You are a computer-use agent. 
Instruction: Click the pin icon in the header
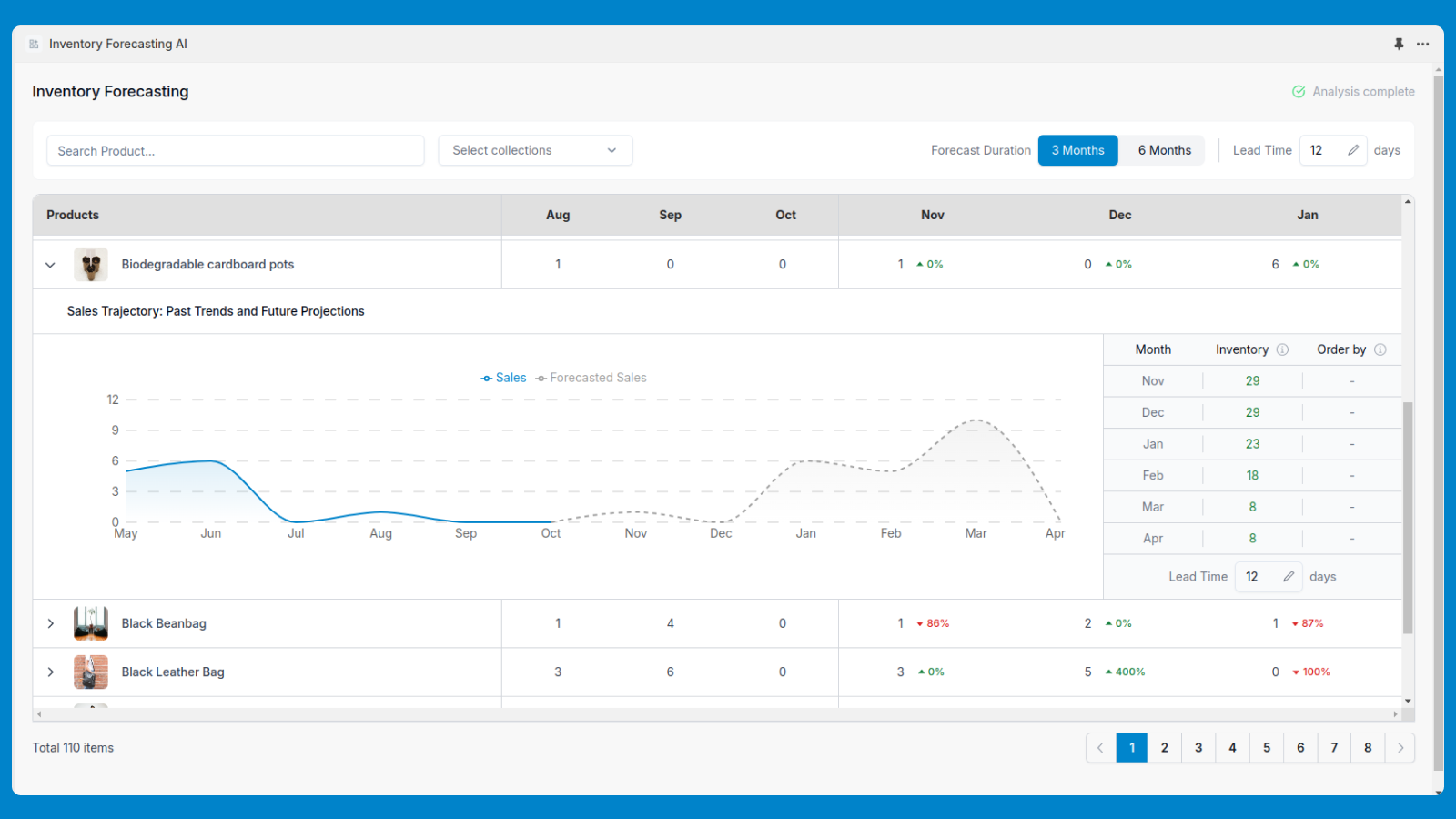1399,44
